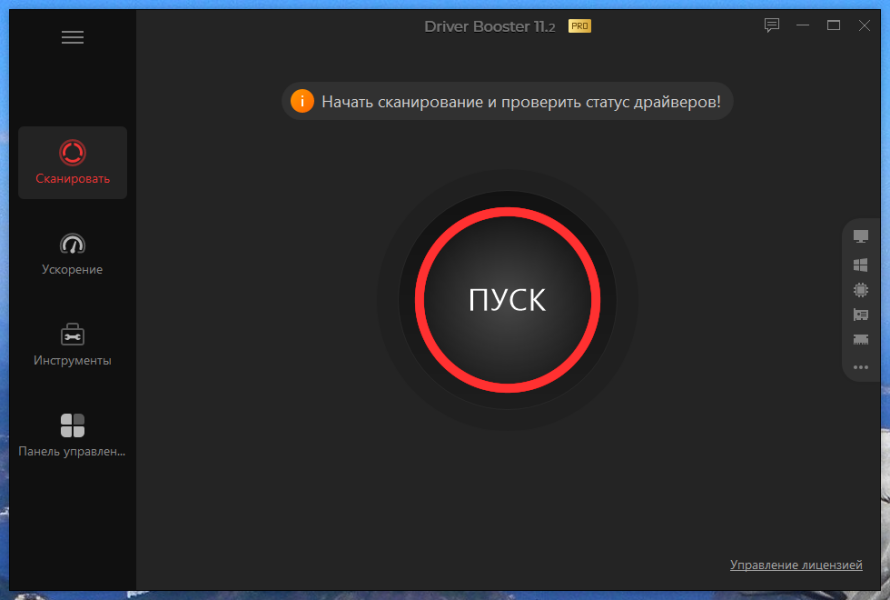
Task: Show monitor device info icon
Action: click(x=860, y=236)
